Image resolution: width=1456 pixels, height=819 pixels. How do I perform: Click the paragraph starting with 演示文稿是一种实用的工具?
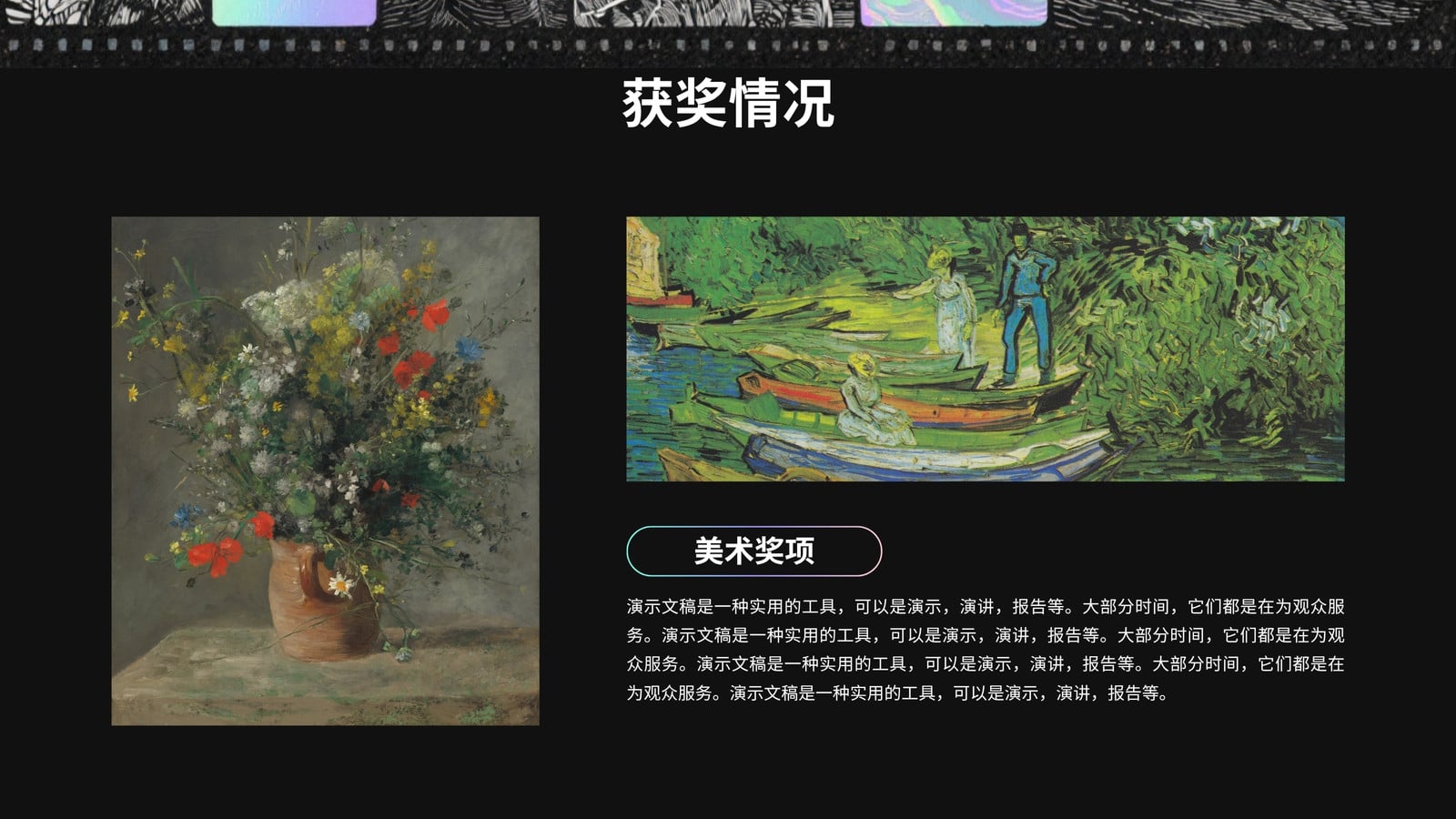985,650
